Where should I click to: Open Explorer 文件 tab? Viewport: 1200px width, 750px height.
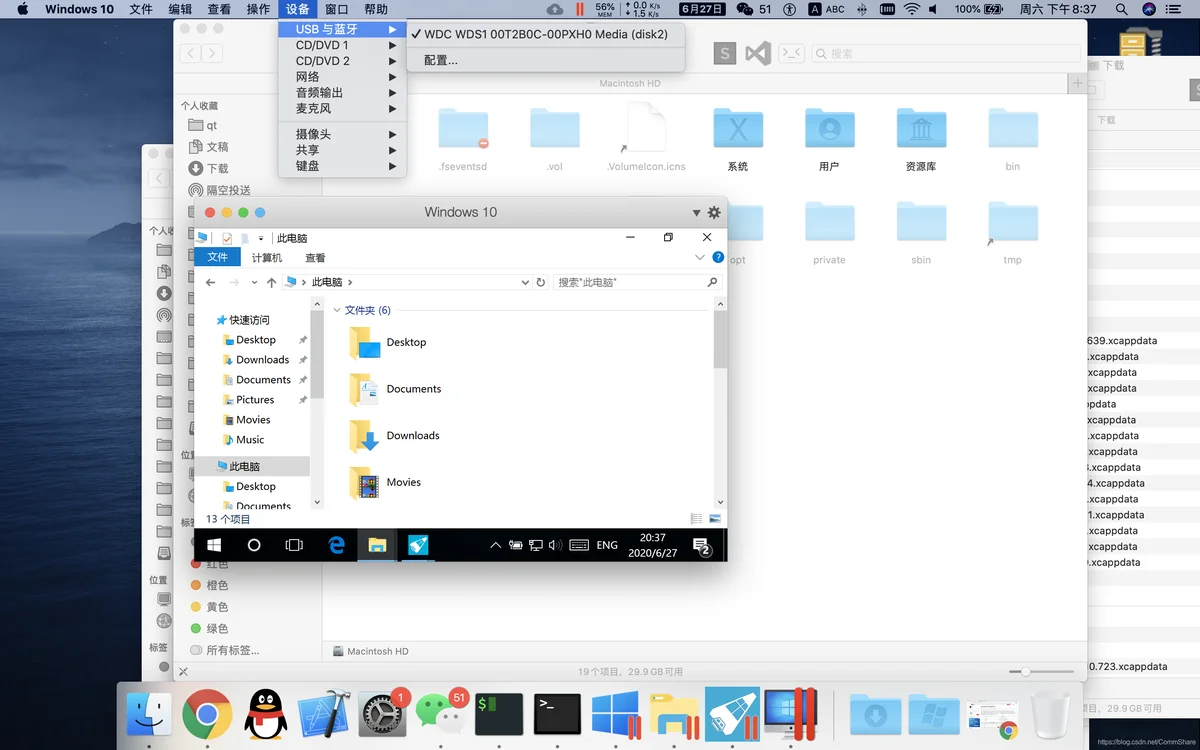(217, 257)
